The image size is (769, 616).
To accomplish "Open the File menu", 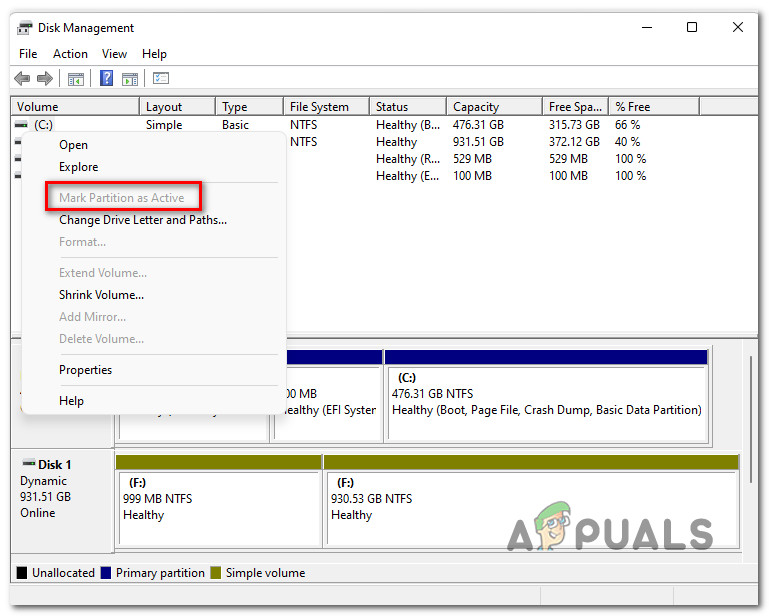I will 28,54.
